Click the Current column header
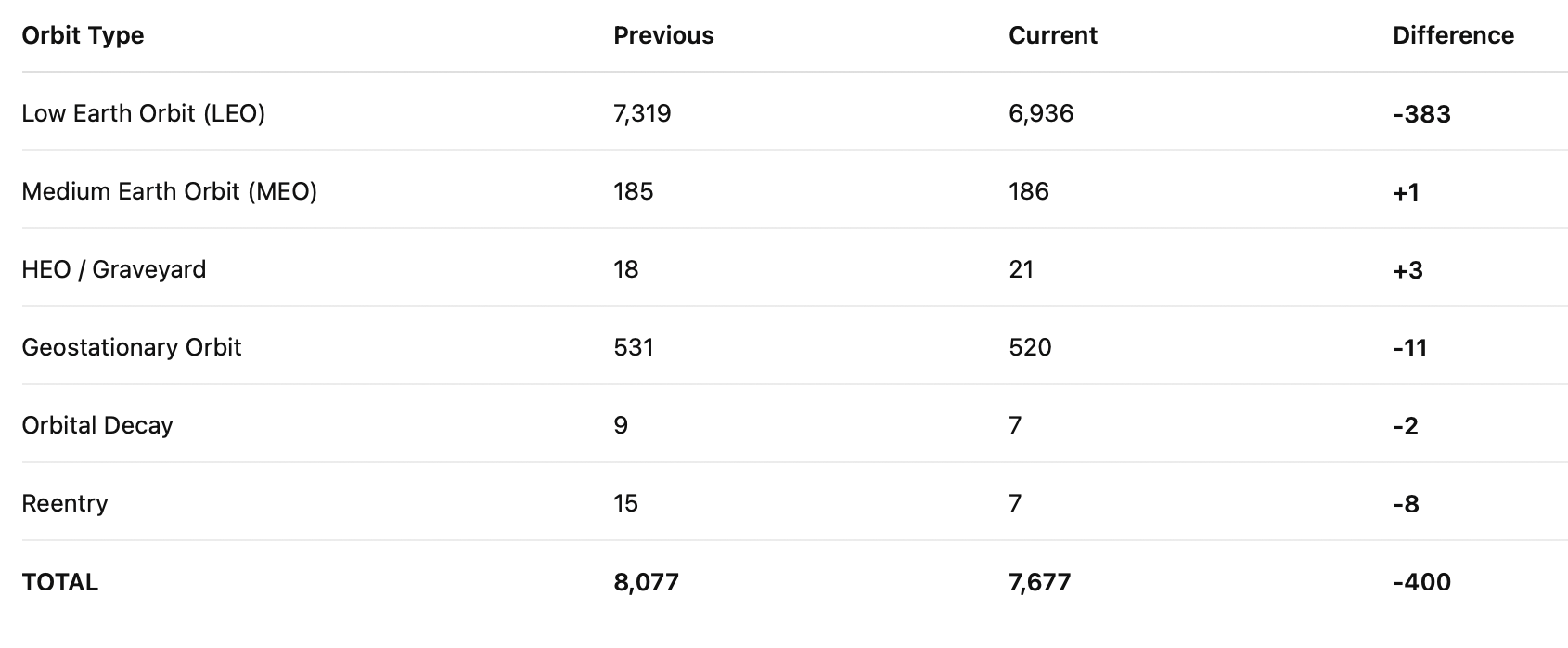 (1052, 35)
